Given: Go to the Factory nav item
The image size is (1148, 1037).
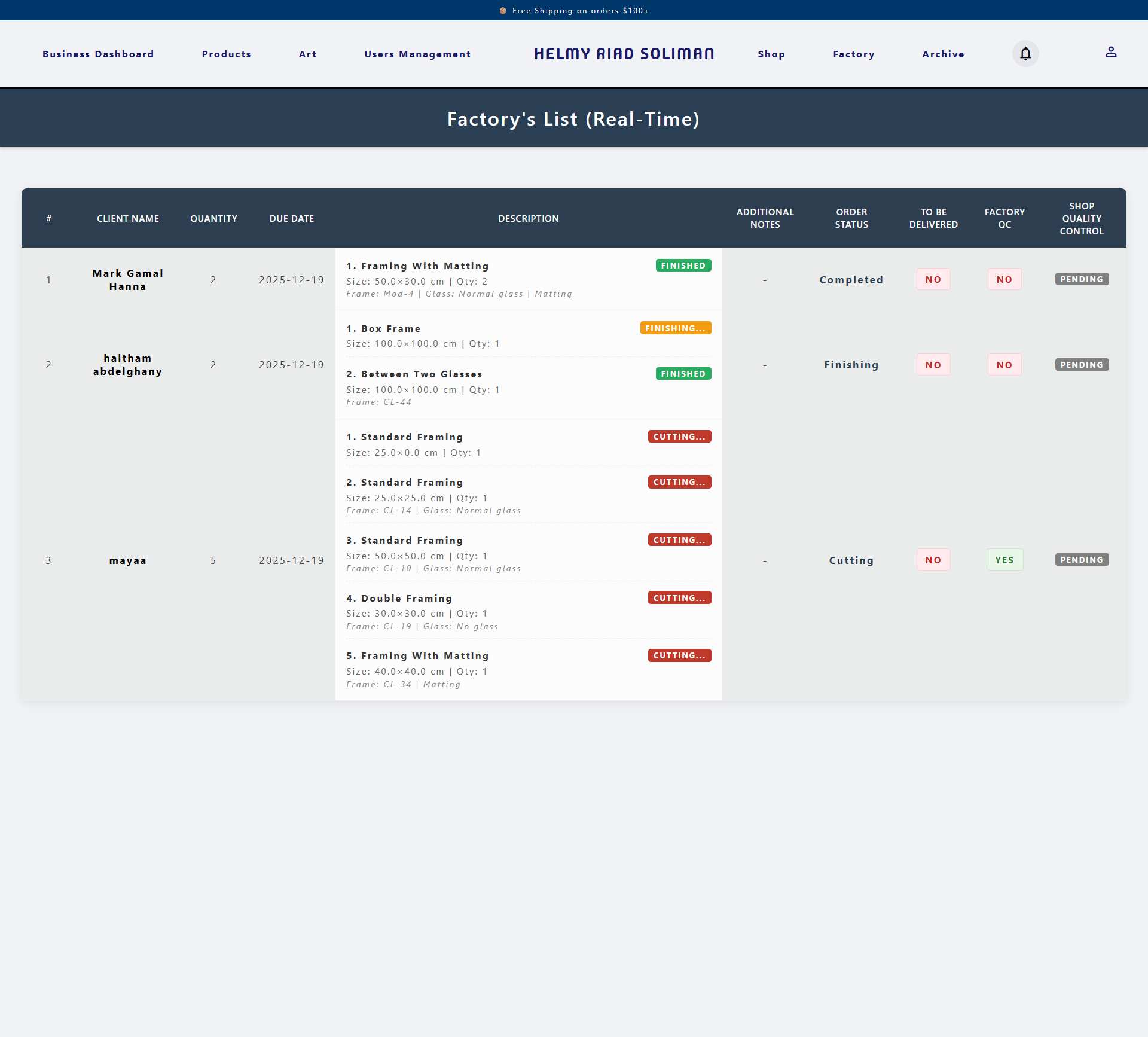Looking at the screenshot, I should (x=853, y=54).
